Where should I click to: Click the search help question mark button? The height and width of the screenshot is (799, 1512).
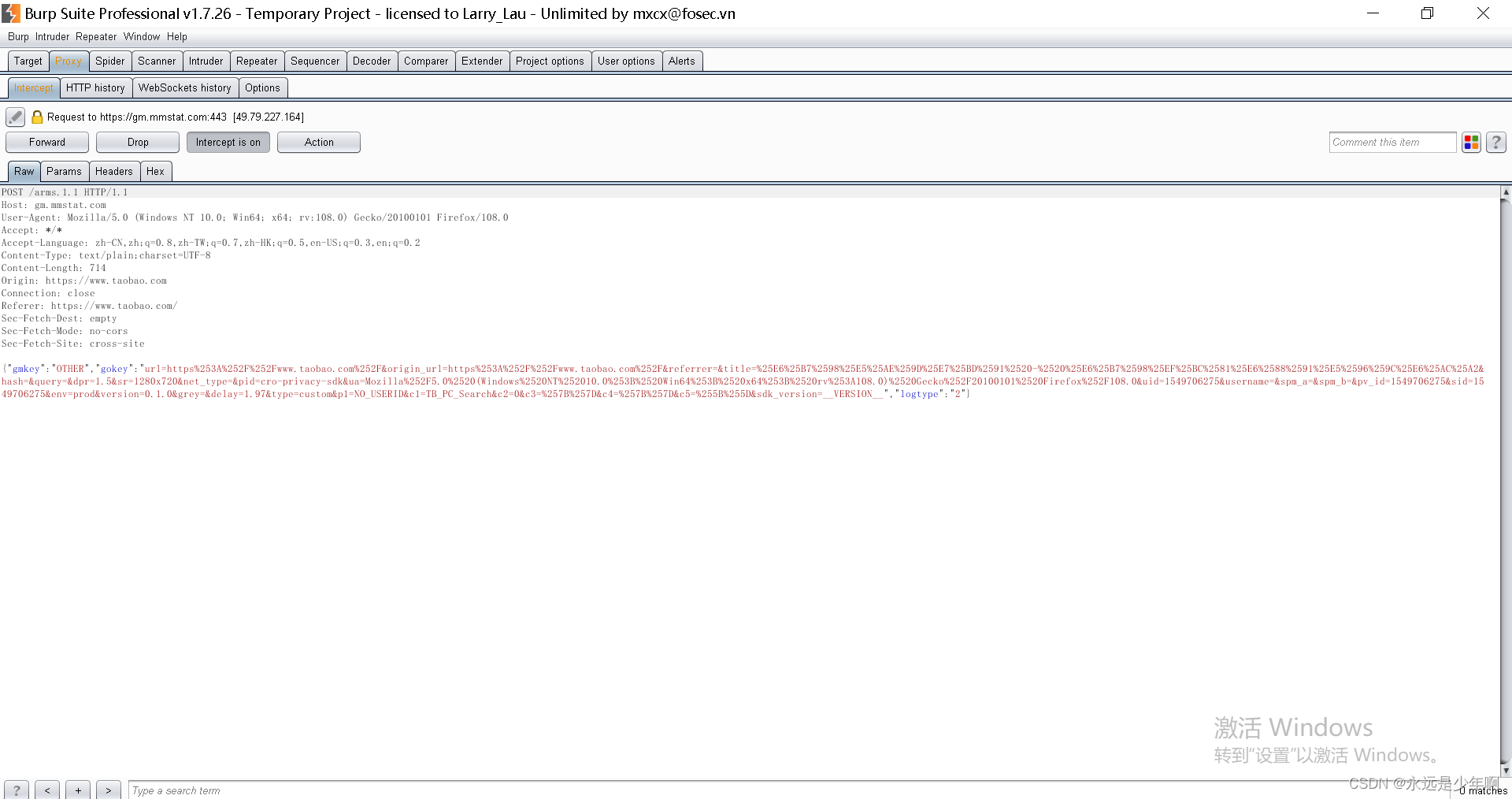pos(17,790)
